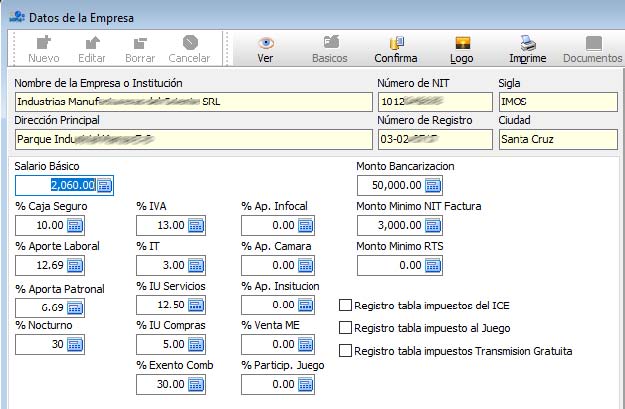Screen dimensions: 625x409
Task: Open calculator for % Venta ME
Action: coord(305,344)
